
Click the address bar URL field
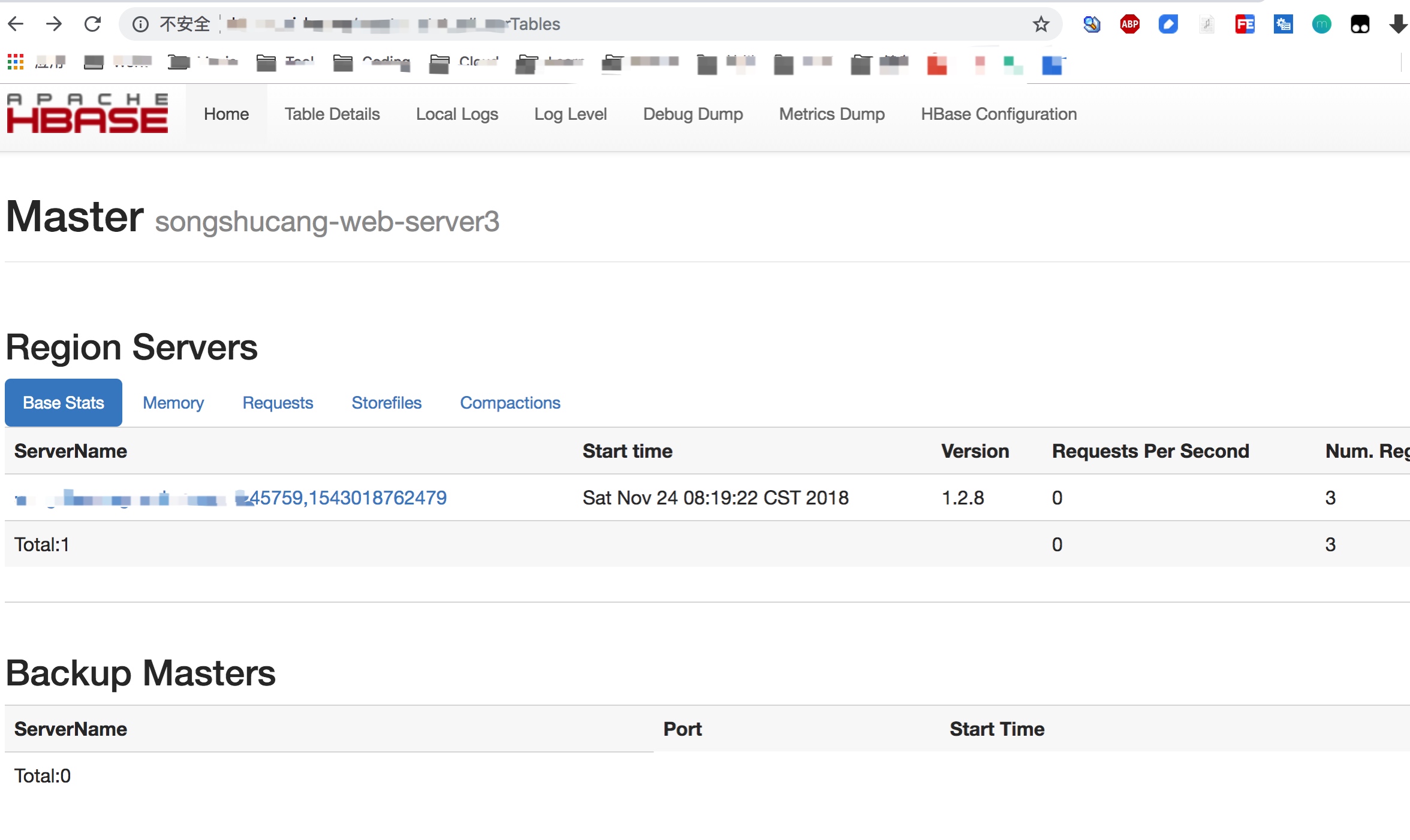pyautogui.click(x=659, y=24)
